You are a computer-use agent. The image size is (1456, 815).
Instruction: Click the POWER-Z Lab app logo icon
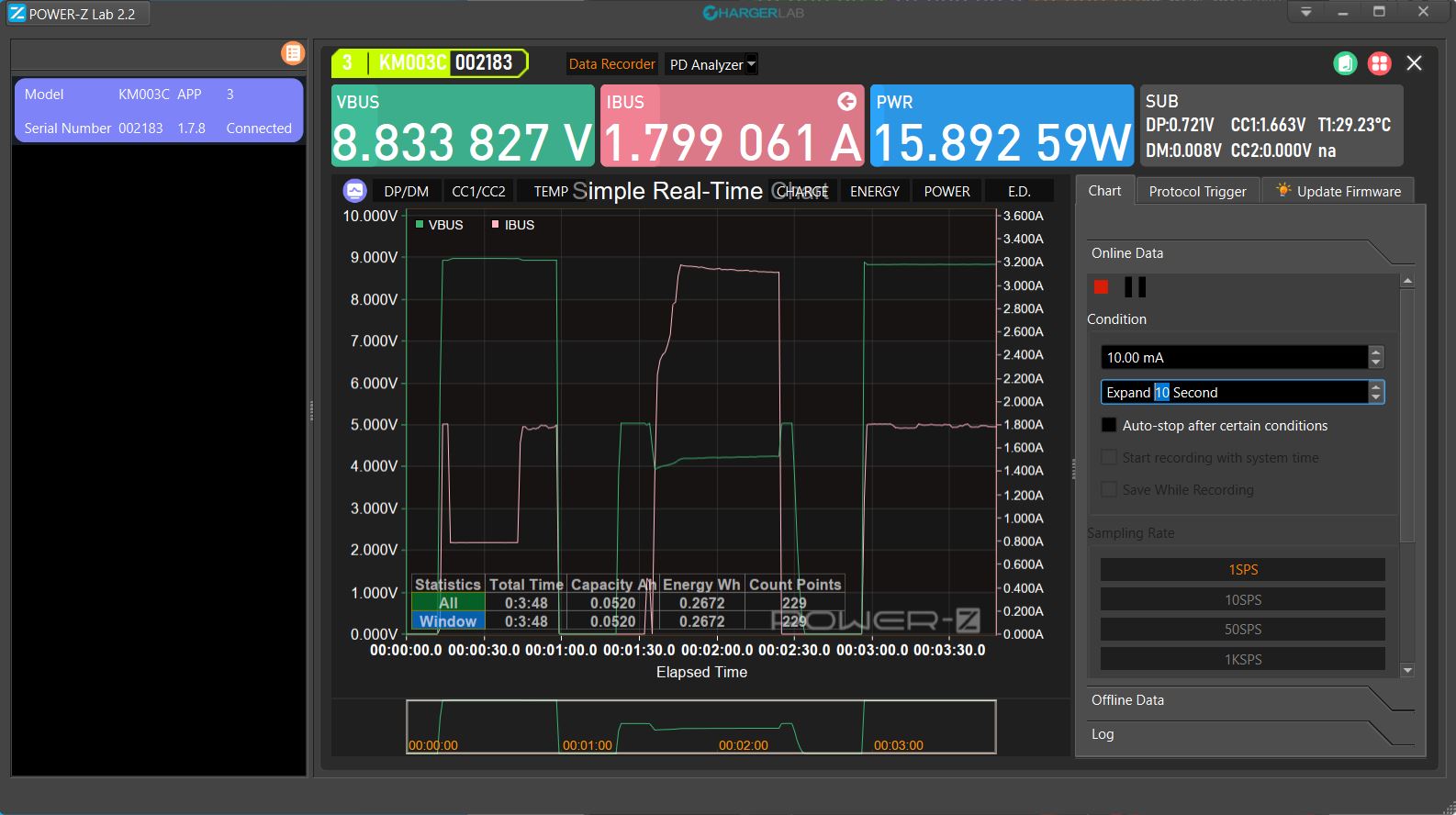[x=17, y=14]
